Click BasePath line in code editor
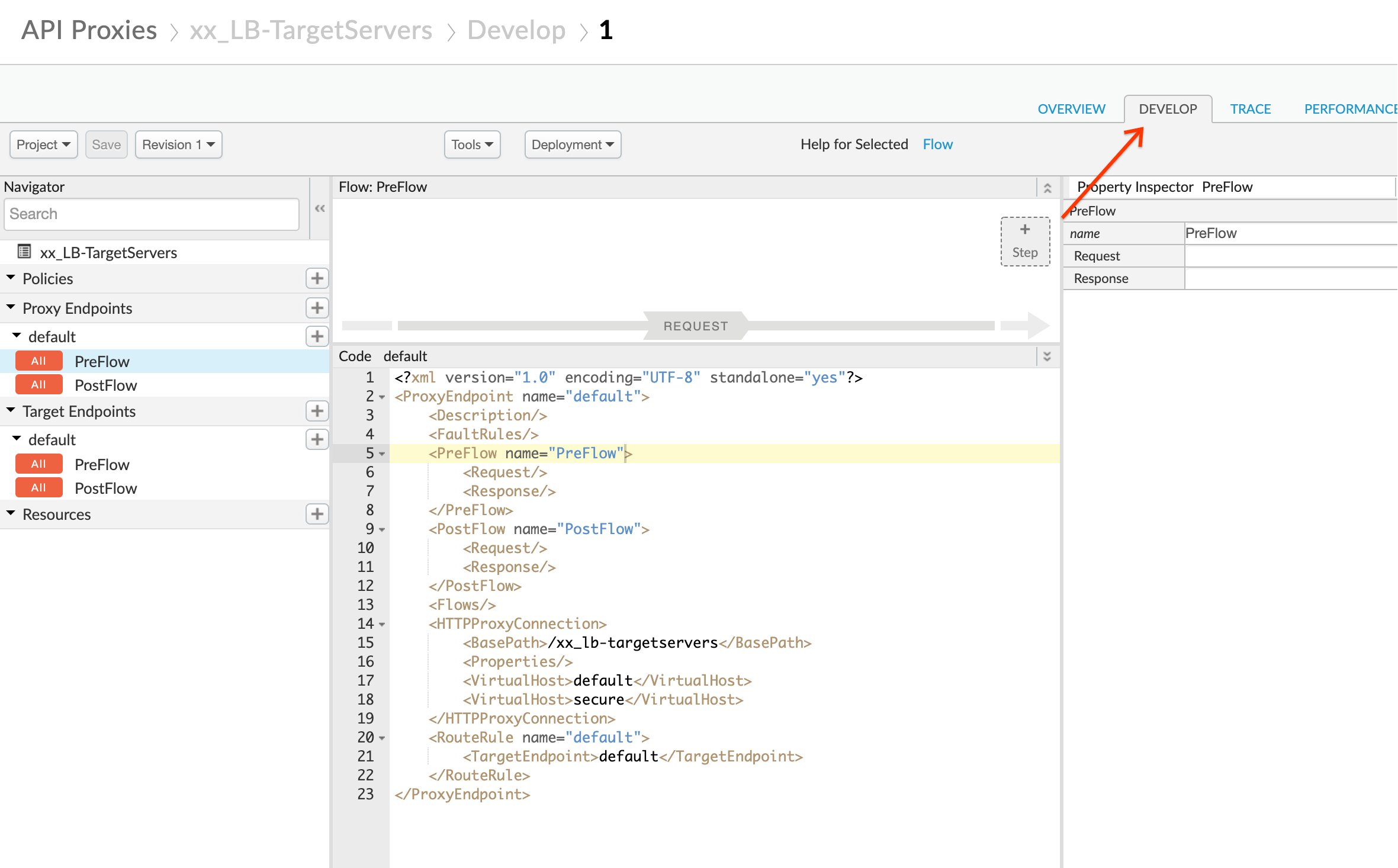 tap(637, 642)
